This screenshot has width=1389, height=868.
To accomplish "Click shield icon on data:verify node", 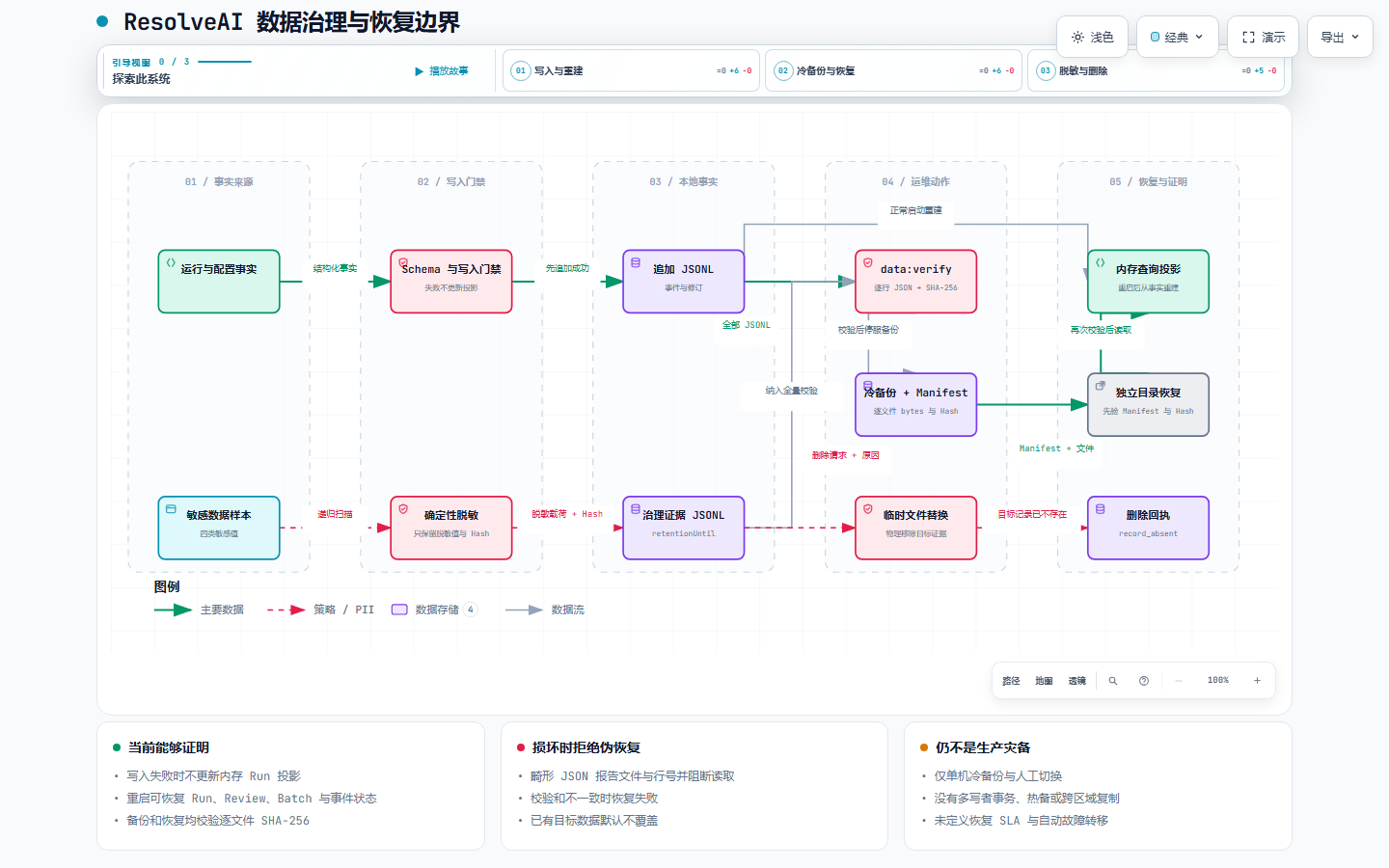I will pos(868,262).
